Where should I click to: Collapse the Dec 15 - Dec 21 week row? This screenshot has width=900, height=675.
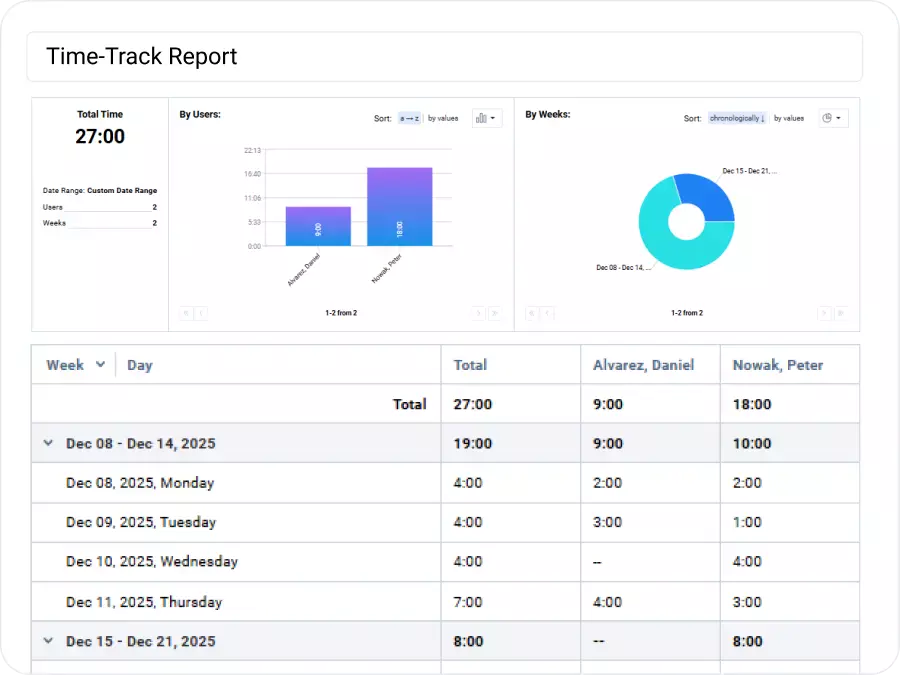coord(46,641)
